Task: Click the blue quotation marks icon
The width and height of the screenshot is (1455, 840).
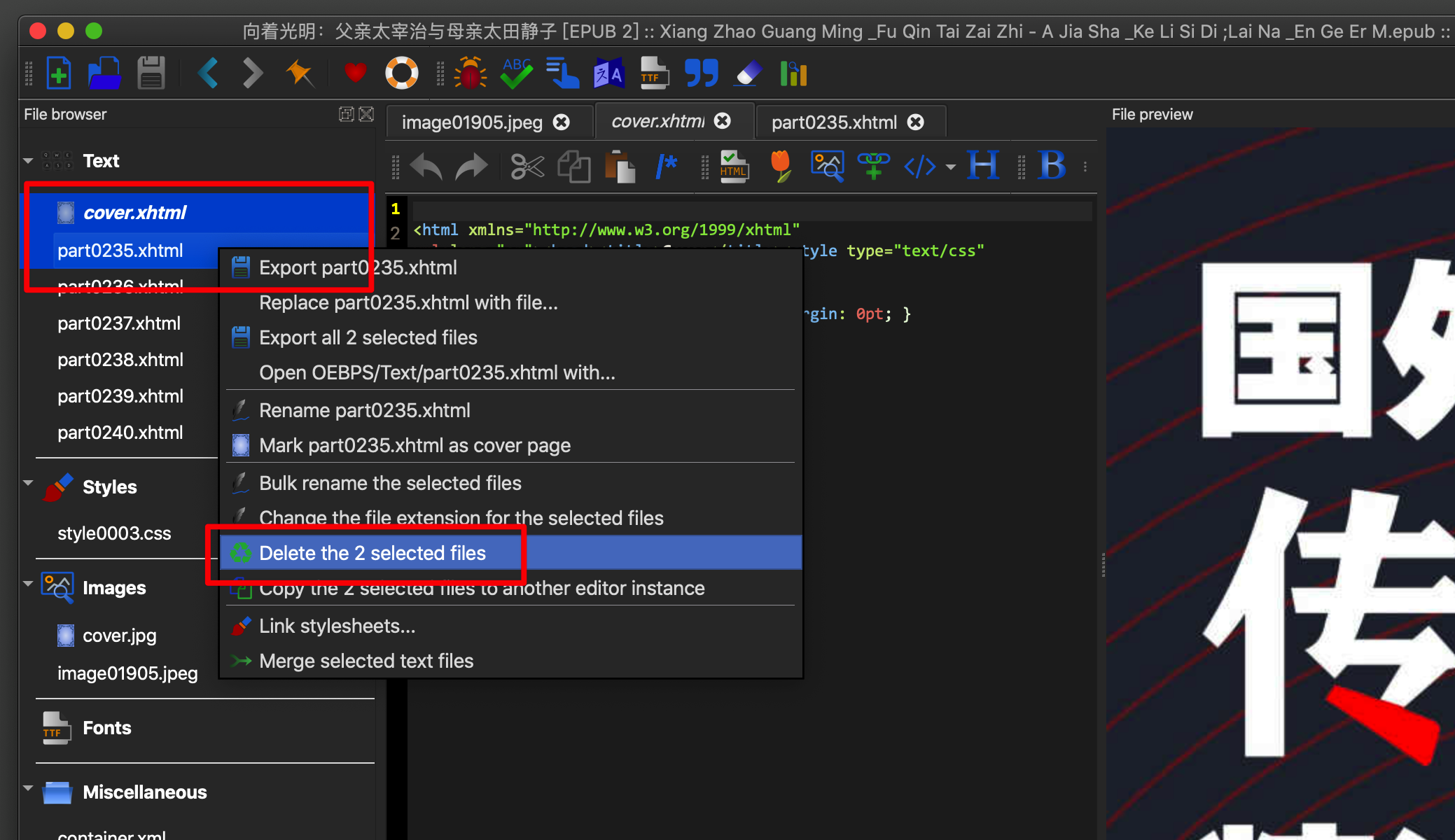Action: pos(701,73)
